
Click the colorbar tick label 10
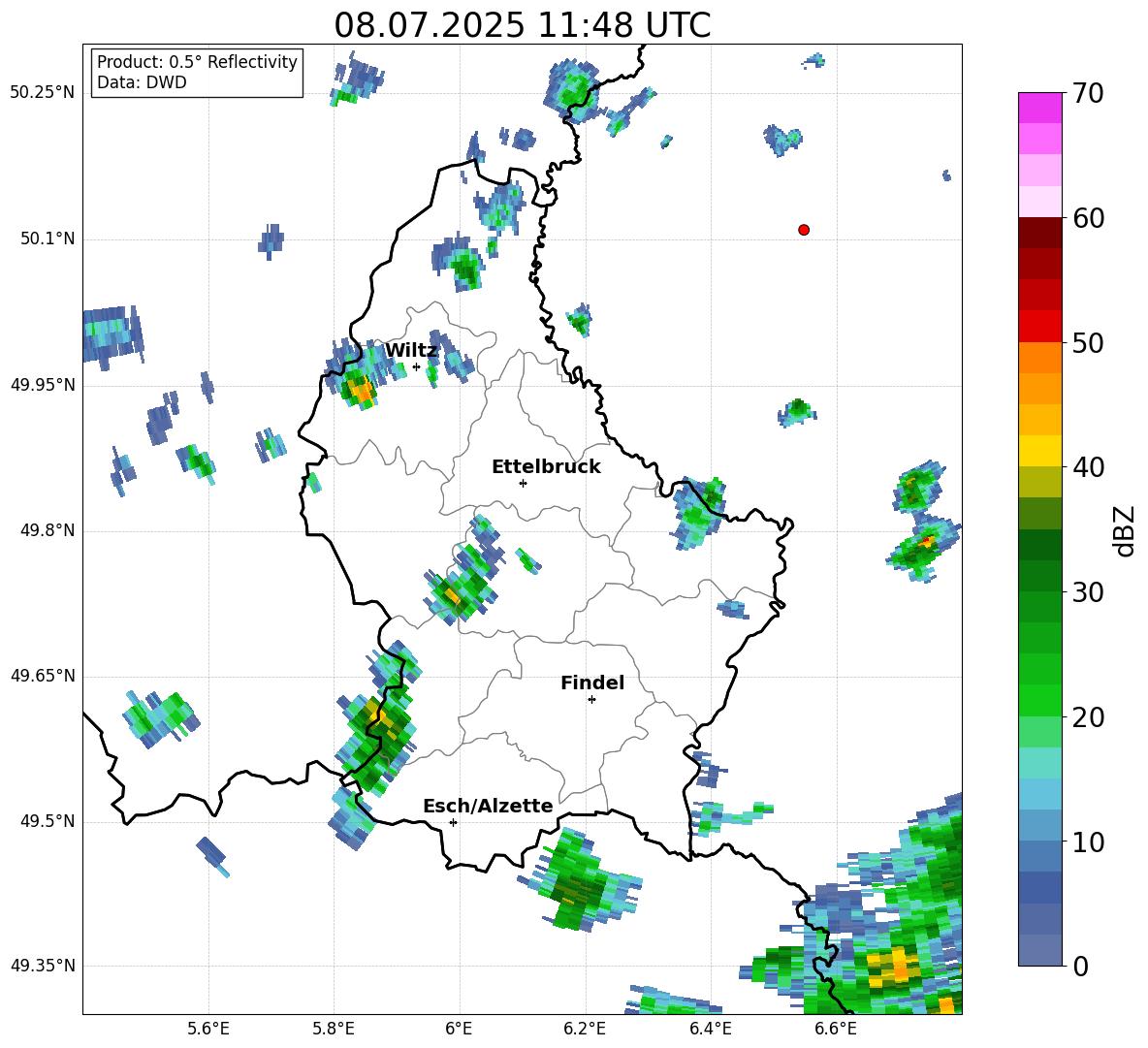click(1088, 842)
